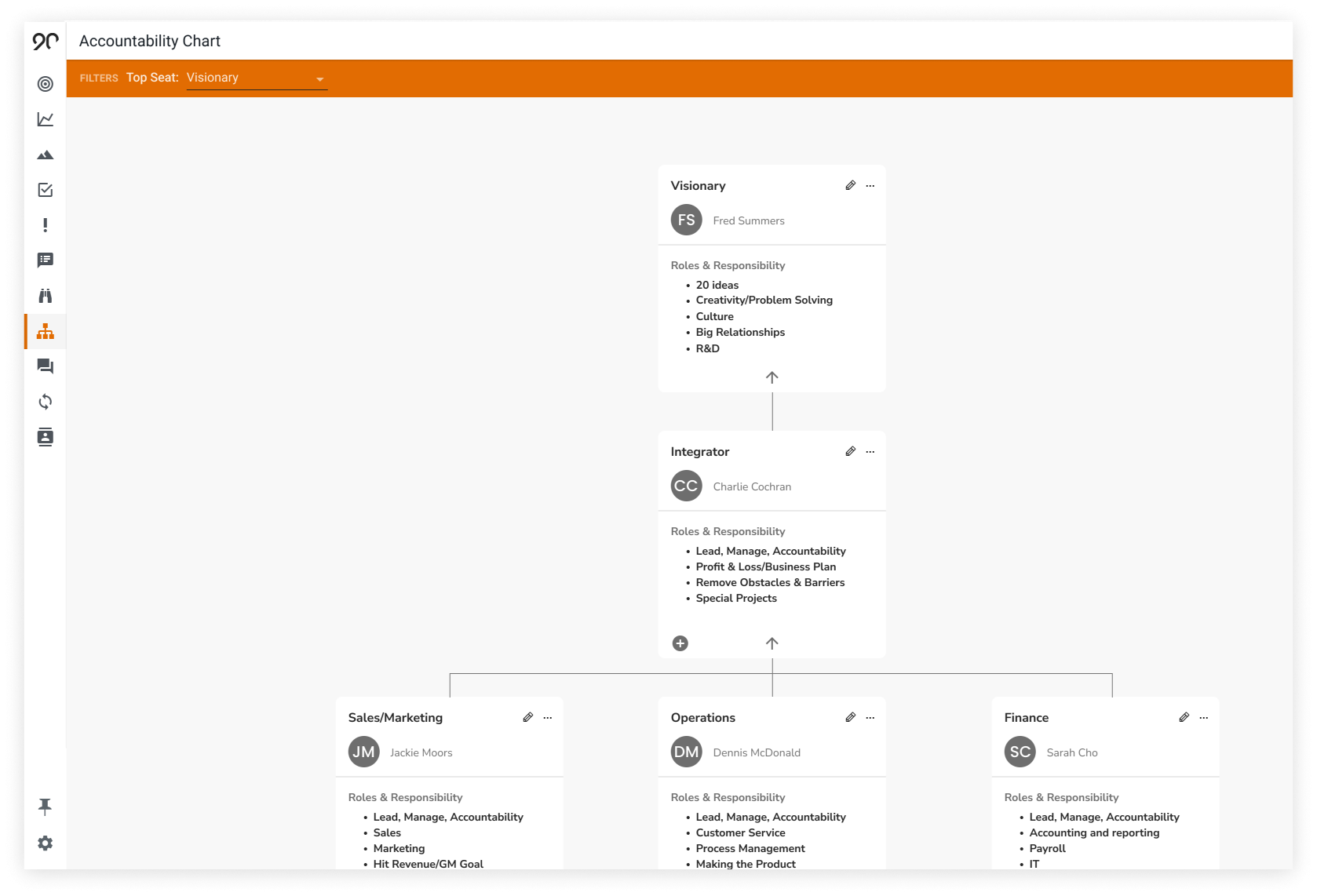Open the Finance seat three-dot menu

(x=1204, y=718)
